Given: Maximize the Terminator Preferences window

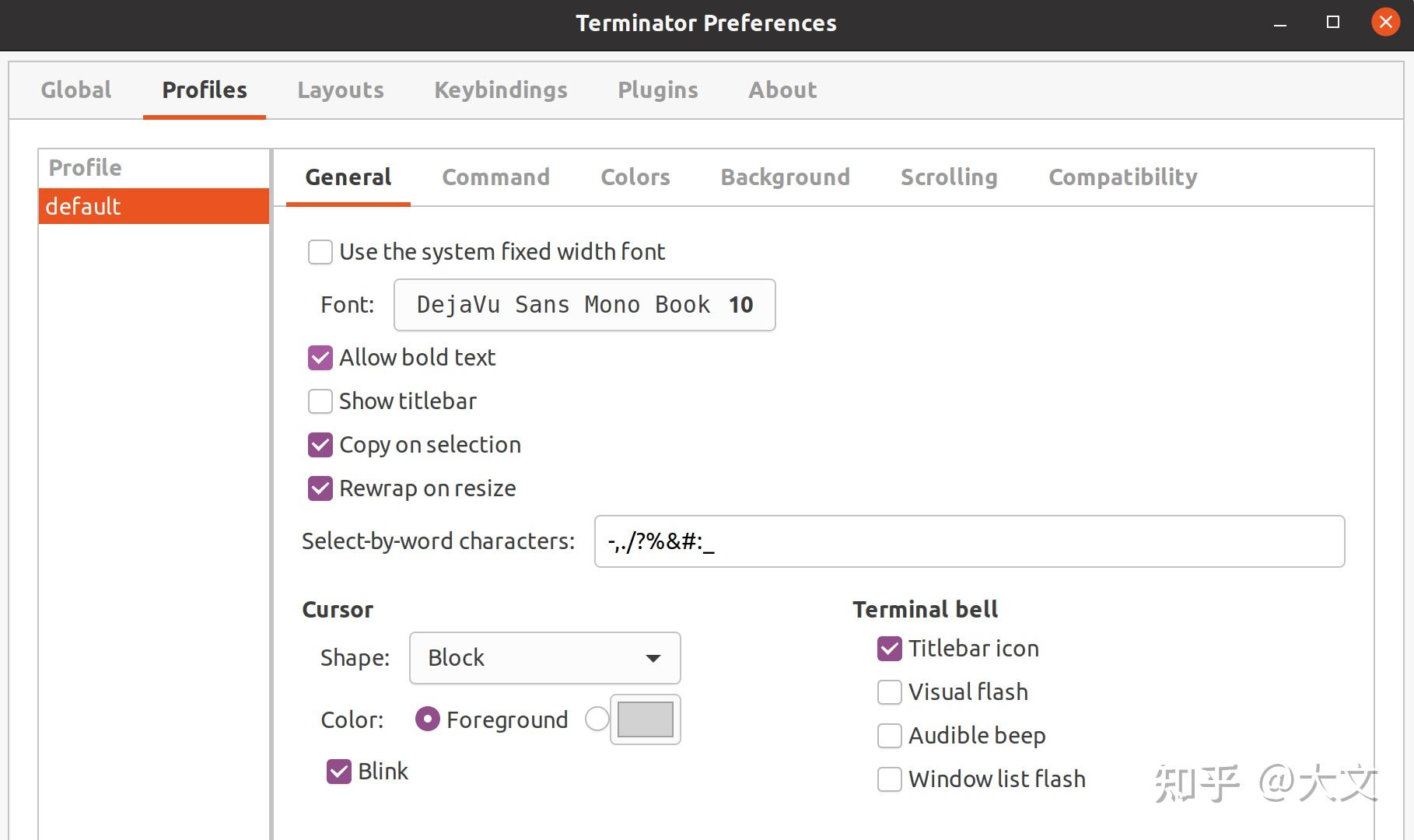Looking at the screenshot, I should point(1333,23).
